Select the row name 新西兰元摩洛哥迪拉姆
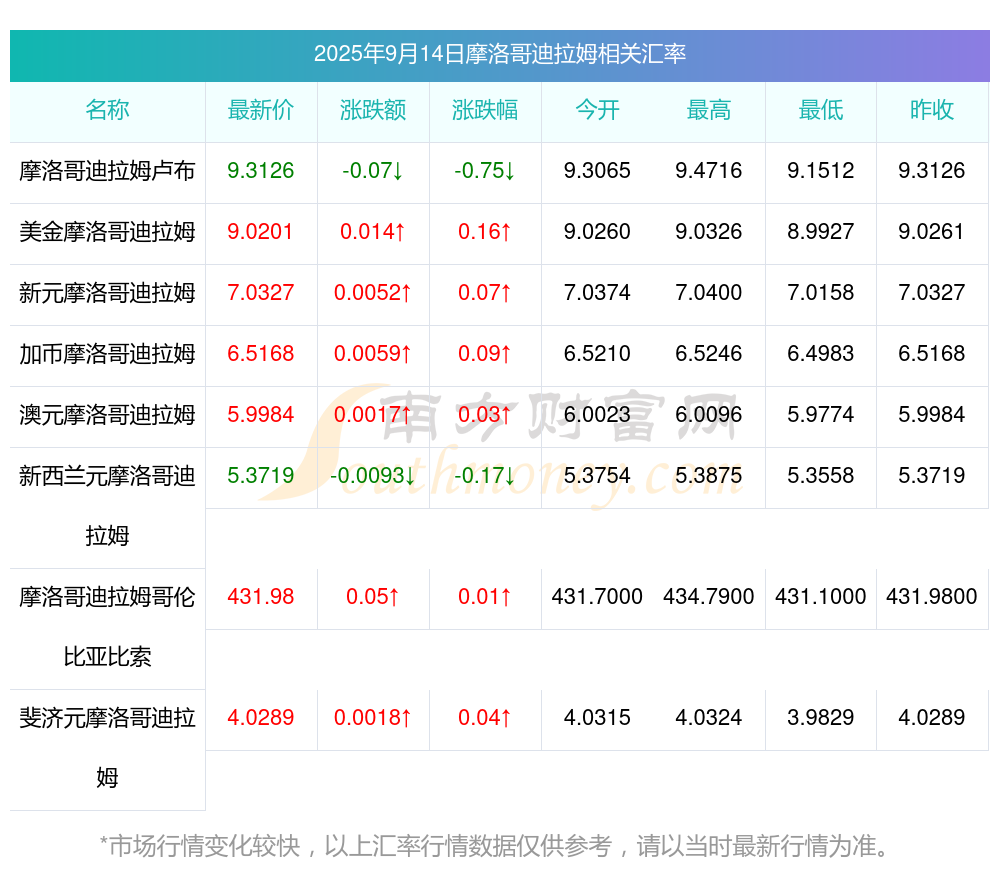1000x877 pixels. click(107, 506)
